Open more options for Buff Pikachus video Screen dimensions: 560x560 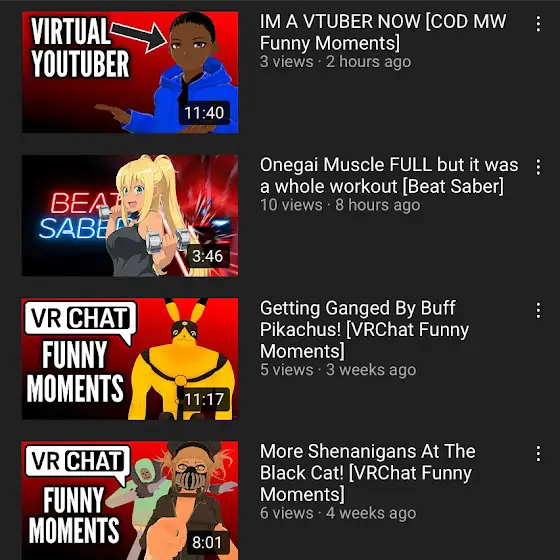538,310
